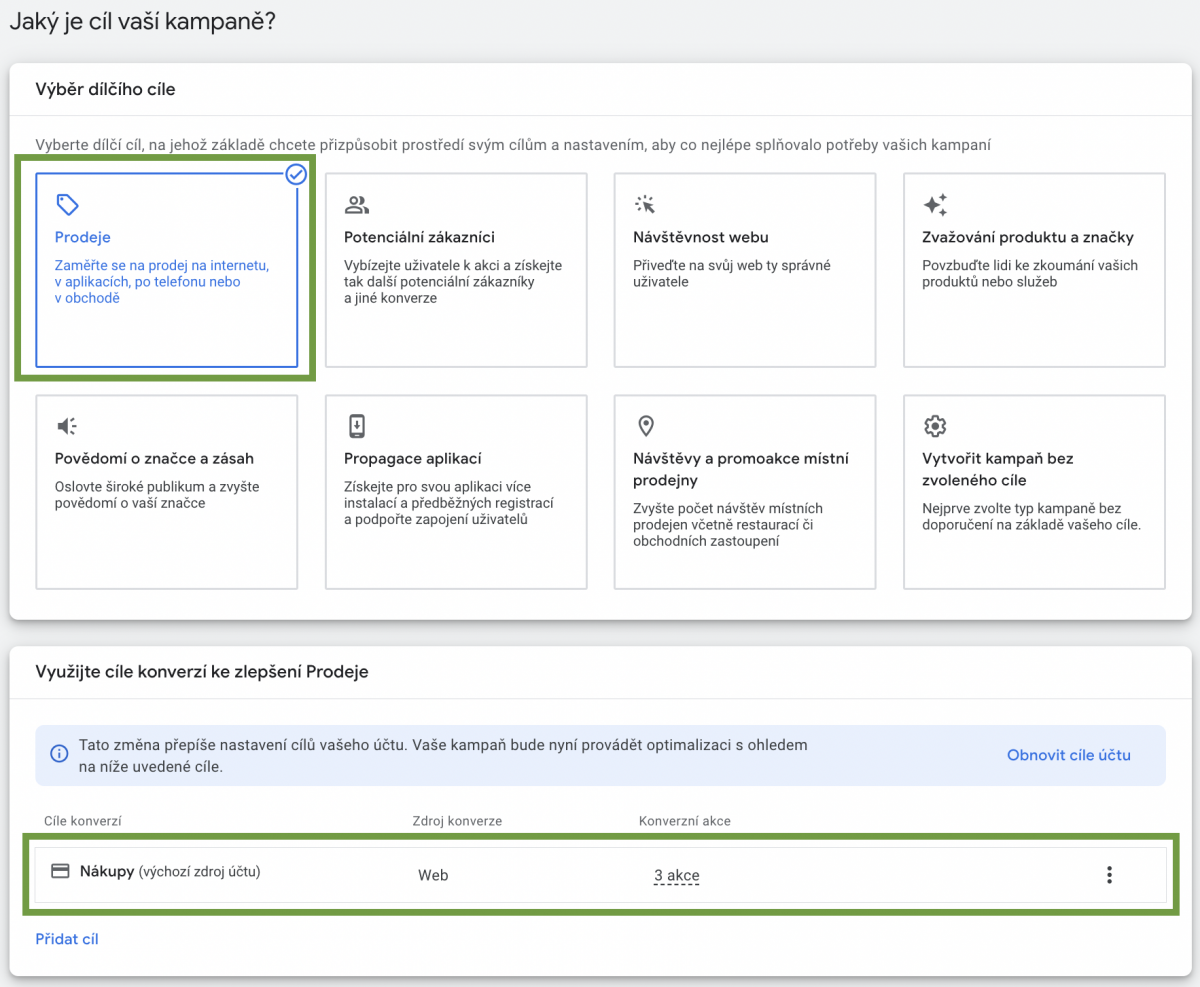Viewport: 1200px width, 987px height.
Task: Click Obnovit cíle účtu link
Action: pos(1068,755)
